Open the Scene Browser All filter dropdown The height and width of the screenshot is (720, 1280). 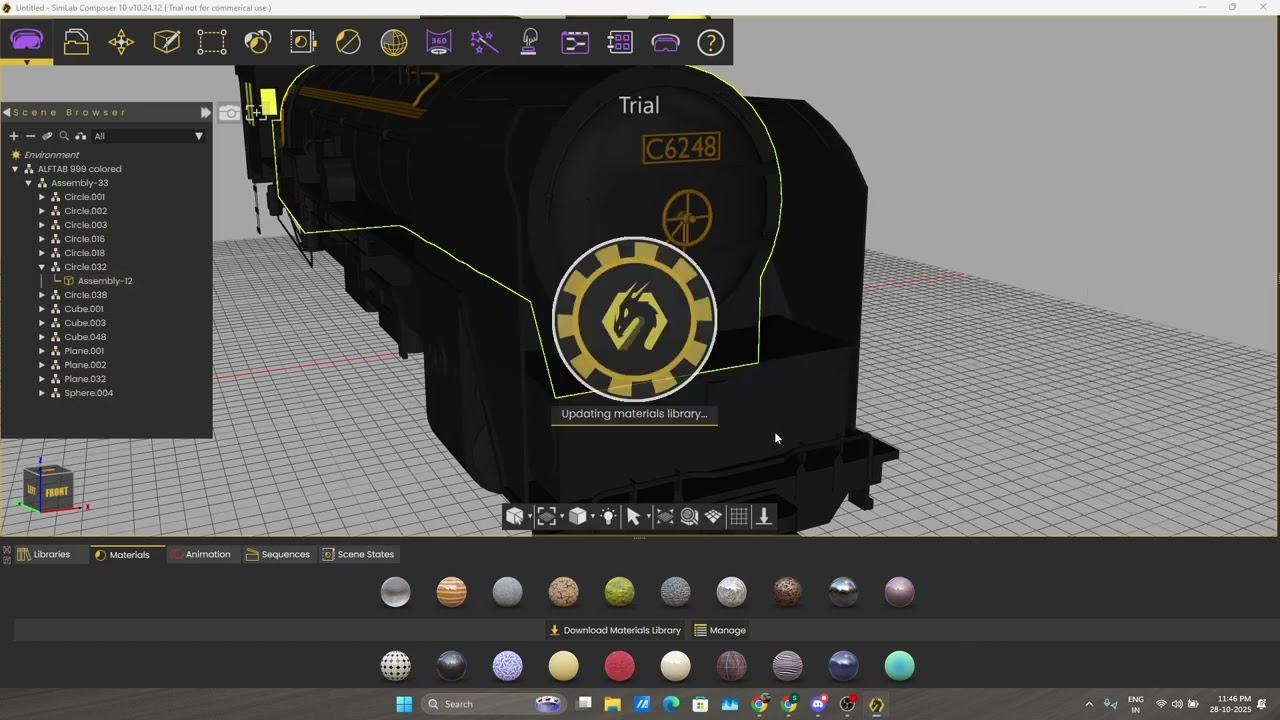(x=148, y=136)
